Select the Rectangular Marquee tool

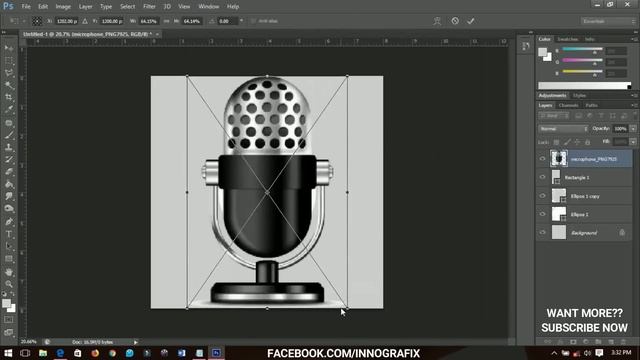pyautogui.click(x=9, y=60)
